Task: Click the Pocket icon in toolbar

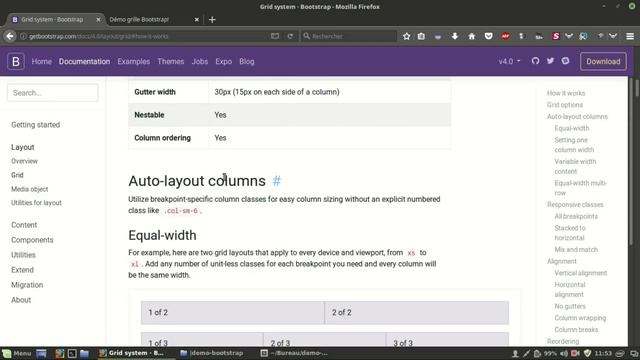Action: pyautogui.click(x=488, y=36)
